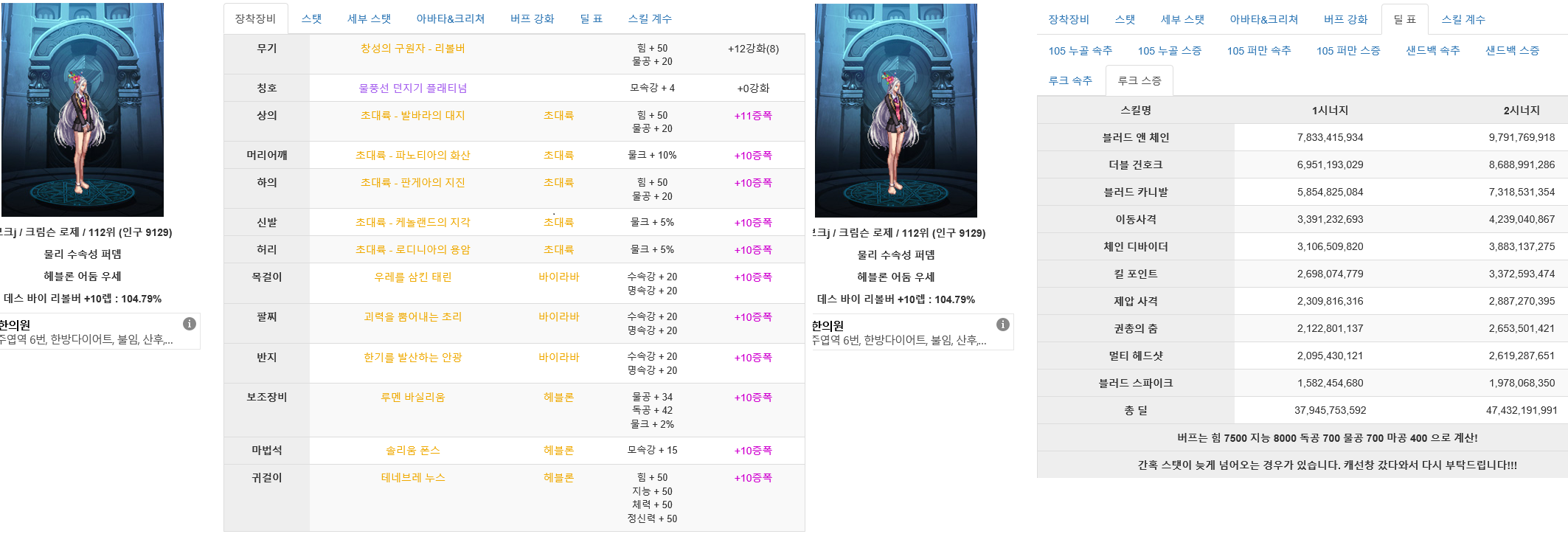Select the 더블 건호크 skill name
Screen dimensions: 1568x534
(1136, 164)
